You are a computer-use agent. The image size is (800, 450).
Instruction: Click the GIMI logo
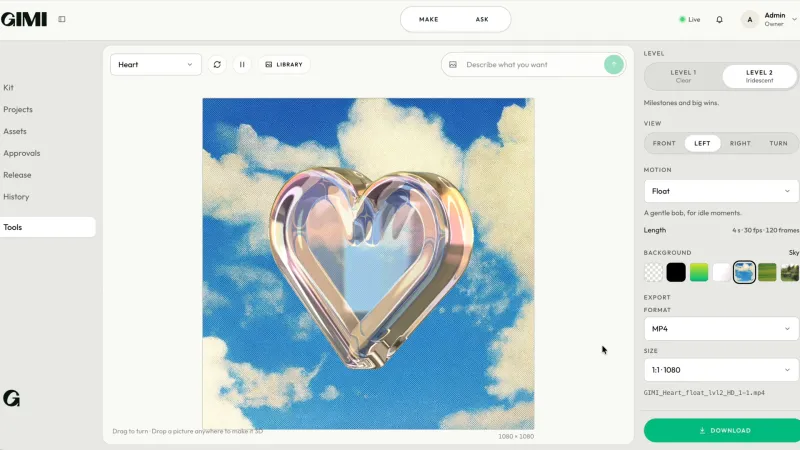point(24,19)
